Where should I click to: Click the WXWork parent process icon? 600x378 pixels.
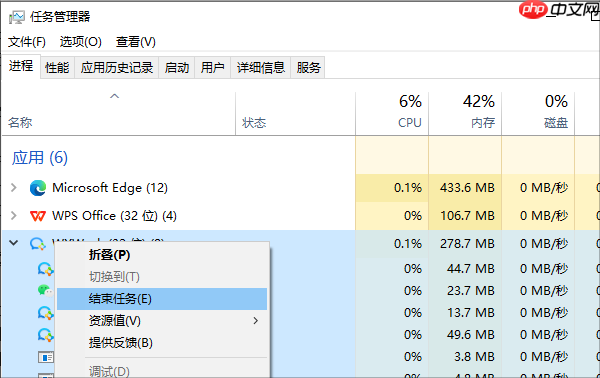(38, 244)
